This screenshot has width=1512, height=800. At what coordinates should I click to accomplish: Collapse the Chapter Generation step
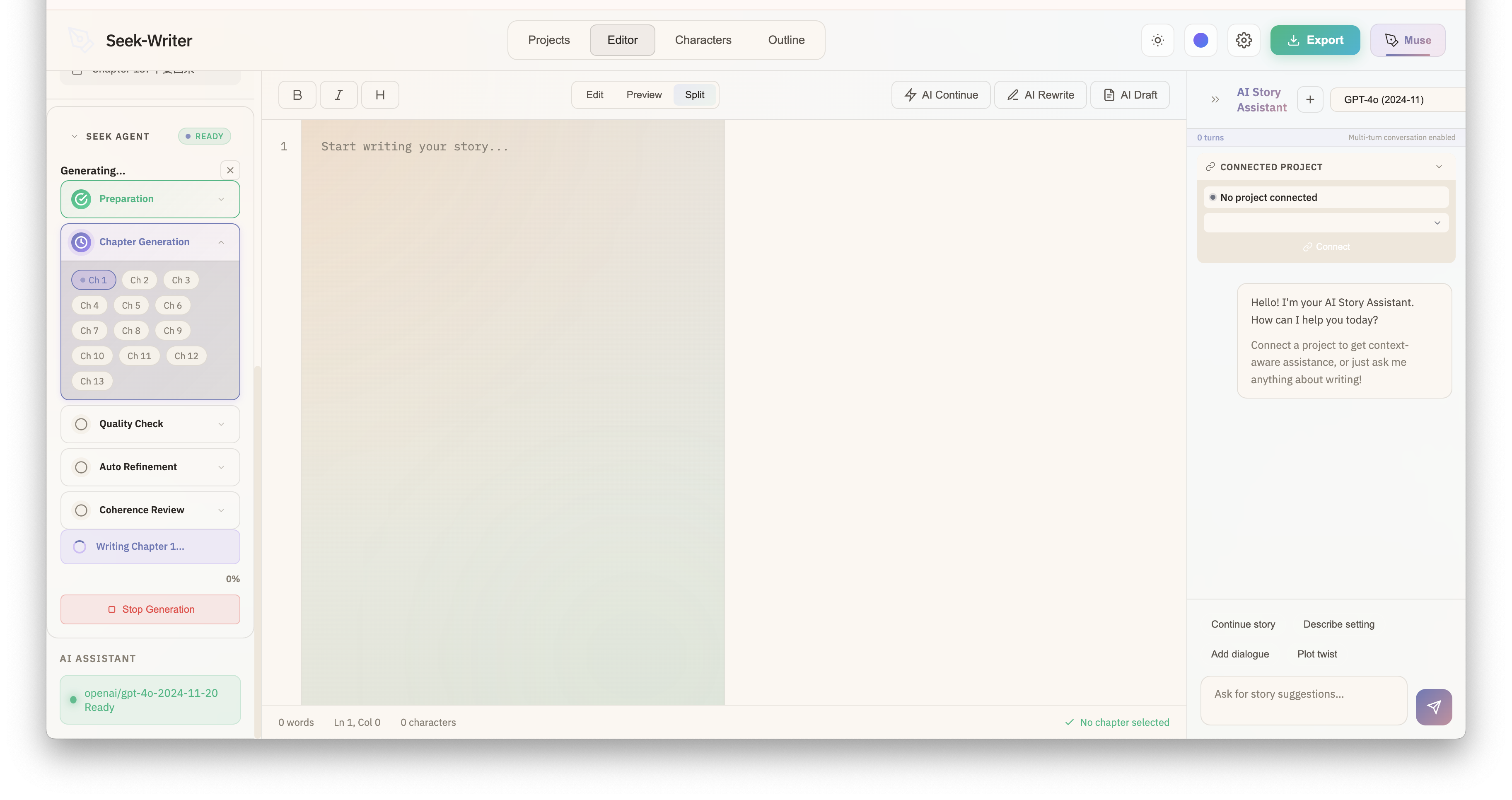coord(221,242)
